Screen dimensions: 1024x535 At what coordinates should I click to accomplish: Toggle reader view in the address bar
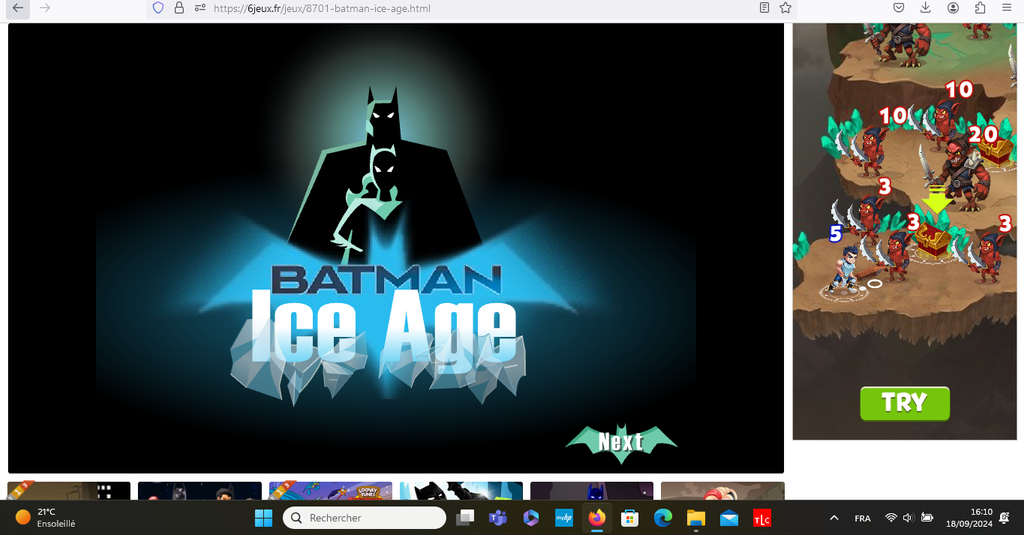(x=764, y=8)
